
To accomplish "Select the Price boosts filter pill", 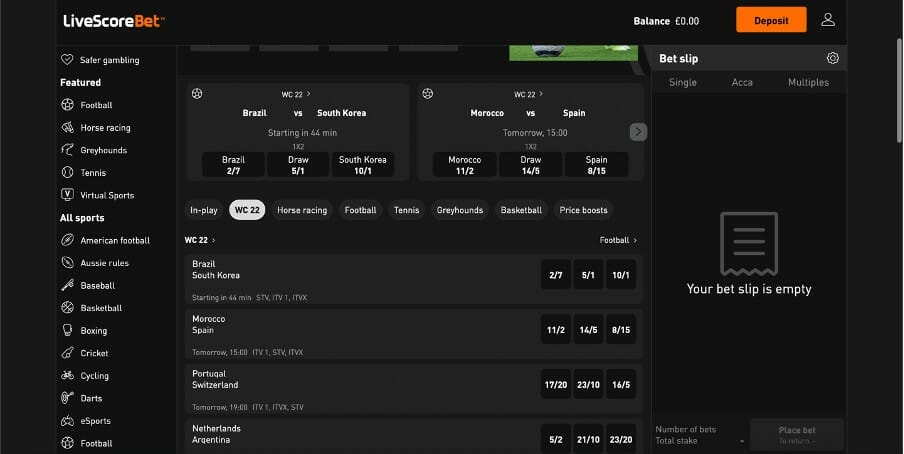I will pyautogui.click(x=583, y=210).
